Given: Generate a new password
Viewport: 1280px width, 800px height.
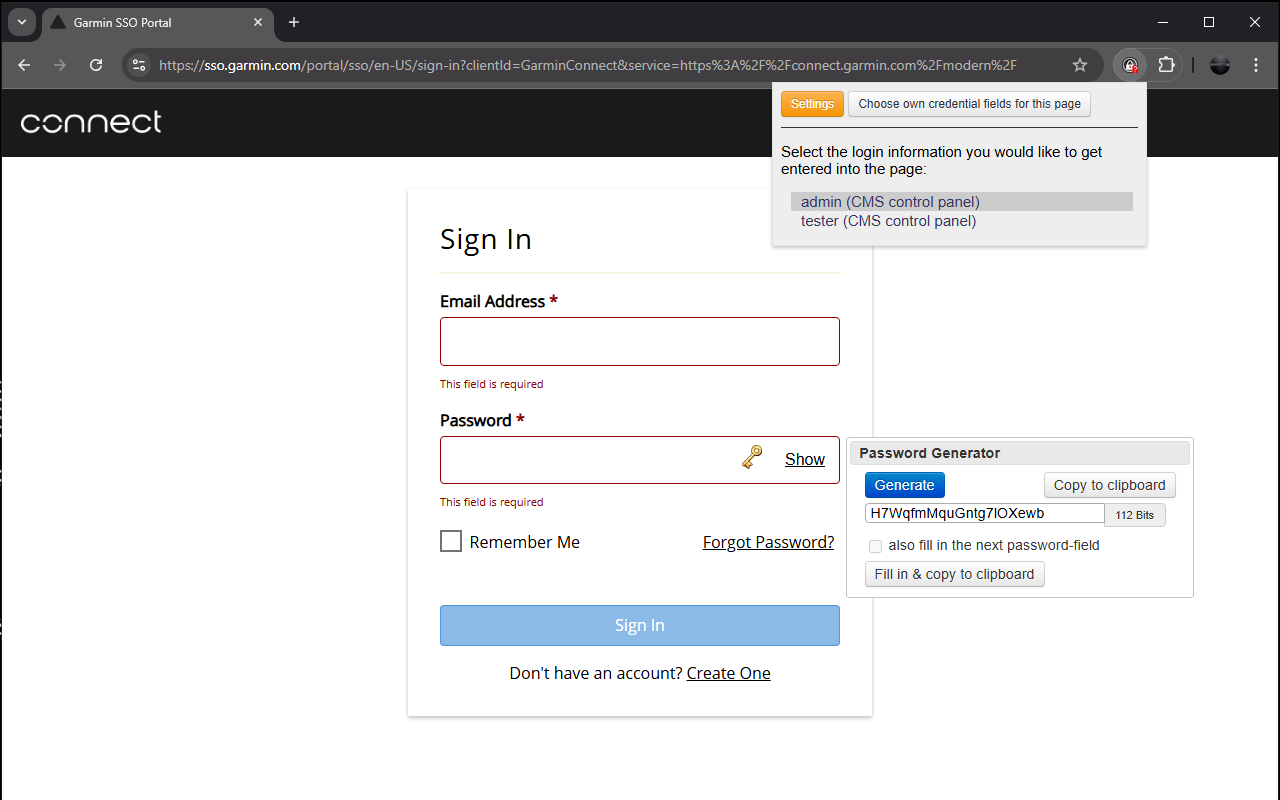Looking at the screenshot, I should tap(904, 485).
